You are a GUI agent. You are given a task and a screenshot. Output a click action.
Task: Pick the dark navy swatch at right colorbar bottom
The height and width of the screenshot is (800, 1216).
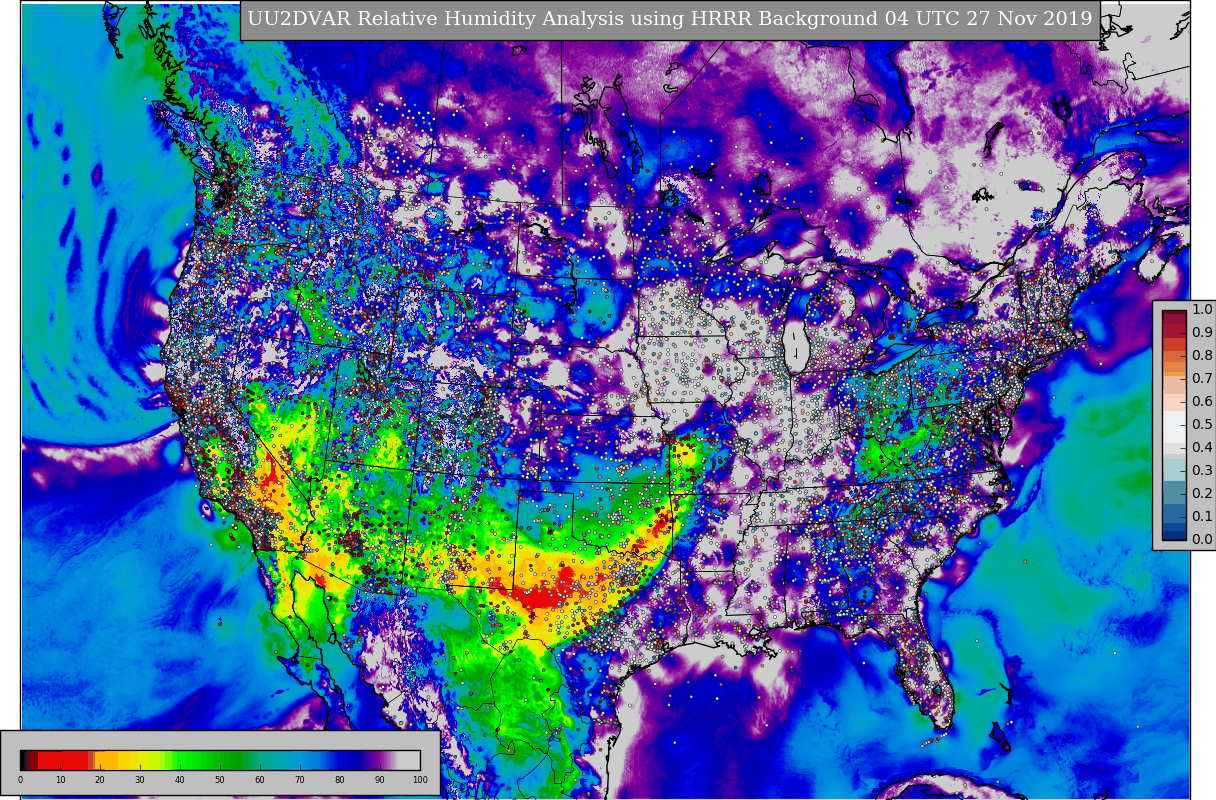click(1174, 534)
